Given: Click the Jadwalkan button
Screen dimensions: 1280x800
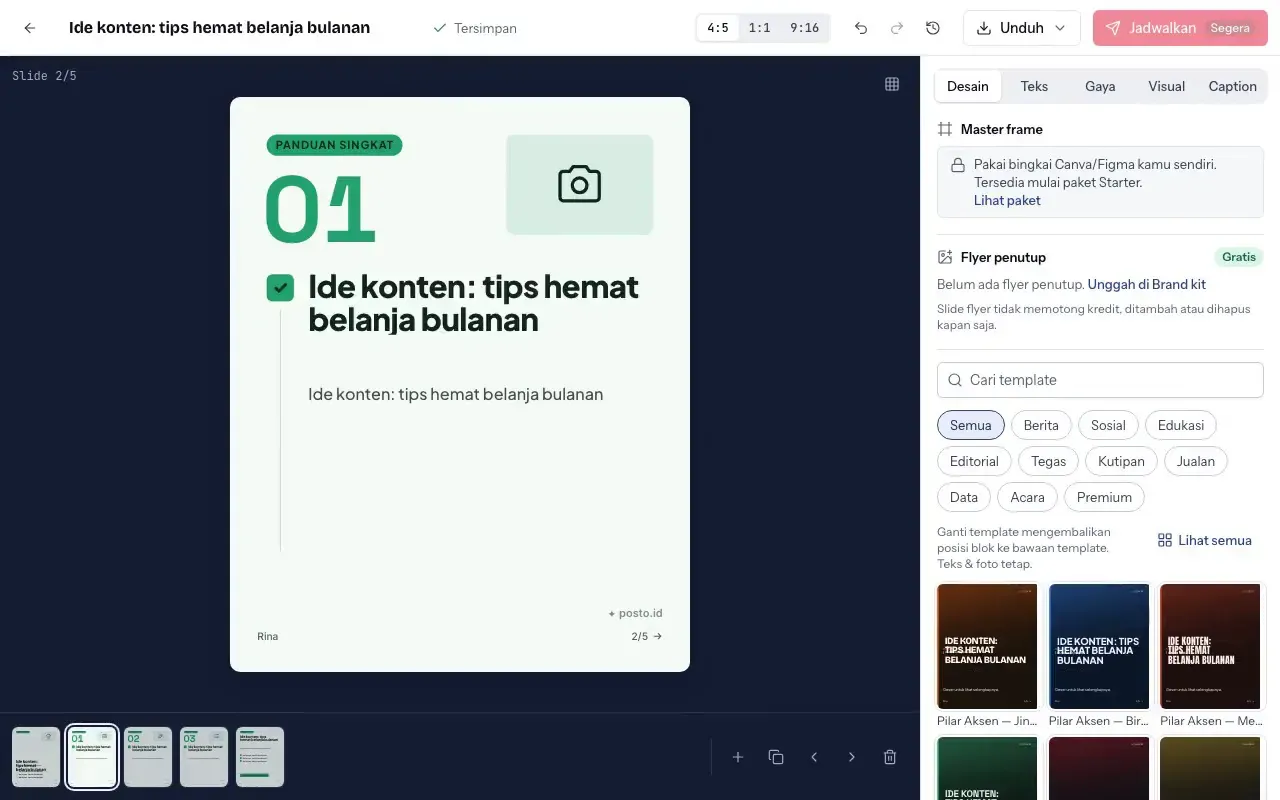Looking at the screenshot, I should [x=1180, y=28].
